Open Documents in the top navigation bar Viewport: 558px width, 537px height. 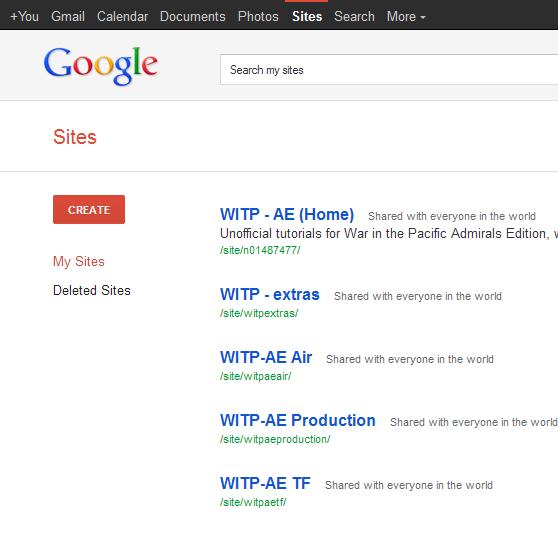pos(193,16)
